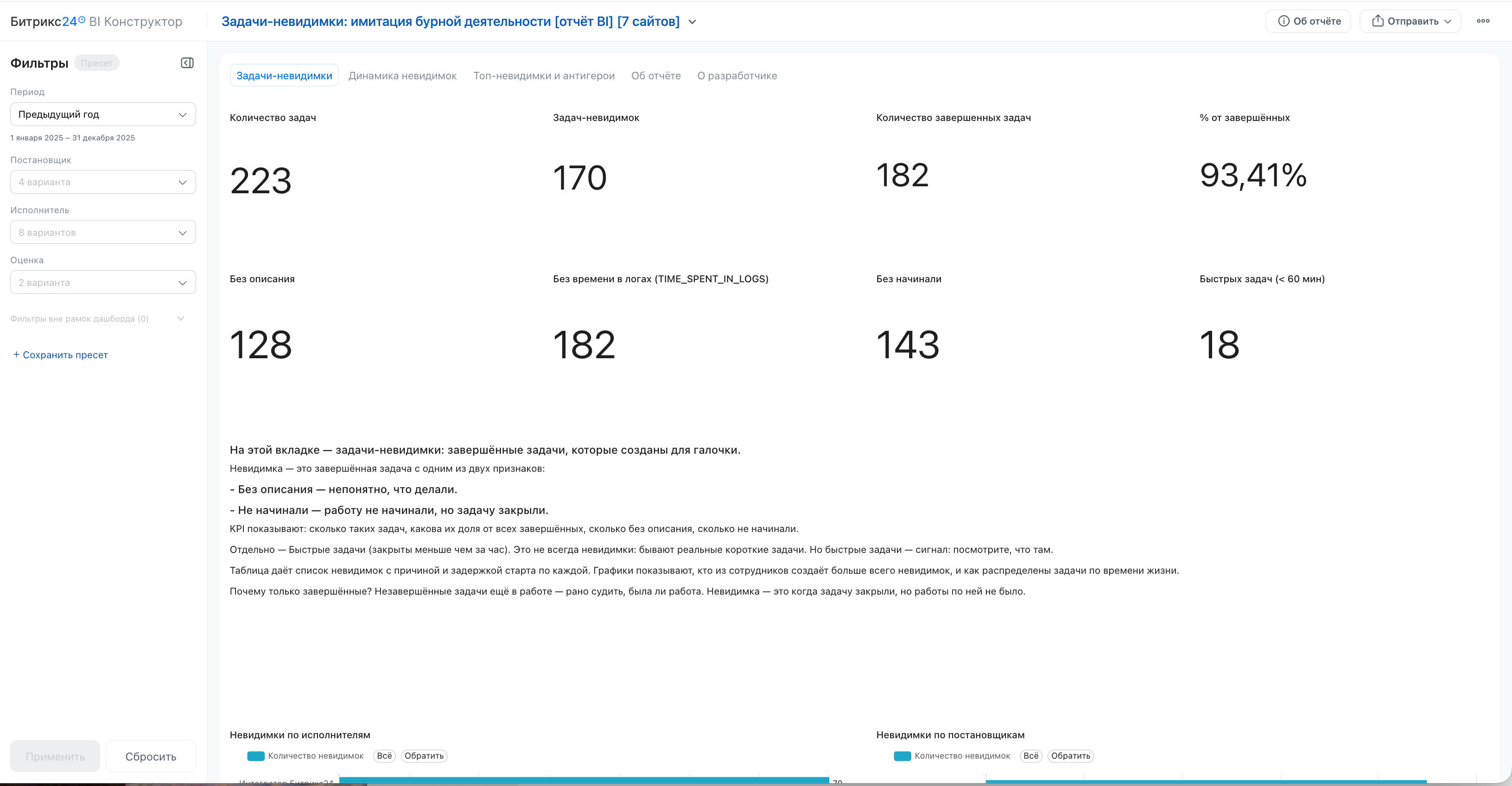Click the Сбросить button
The height and width of the screenshot is (786, 1512).
click(151, 756)
